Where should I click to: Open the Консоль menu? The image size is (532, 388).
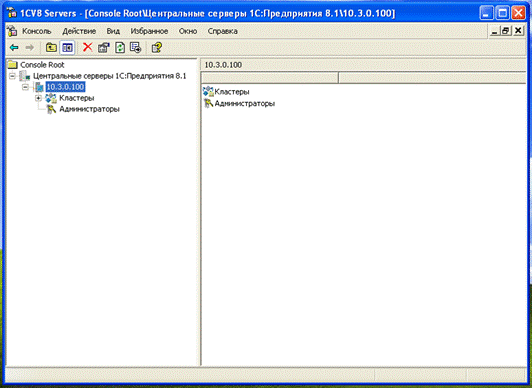[x=37, y=31]
